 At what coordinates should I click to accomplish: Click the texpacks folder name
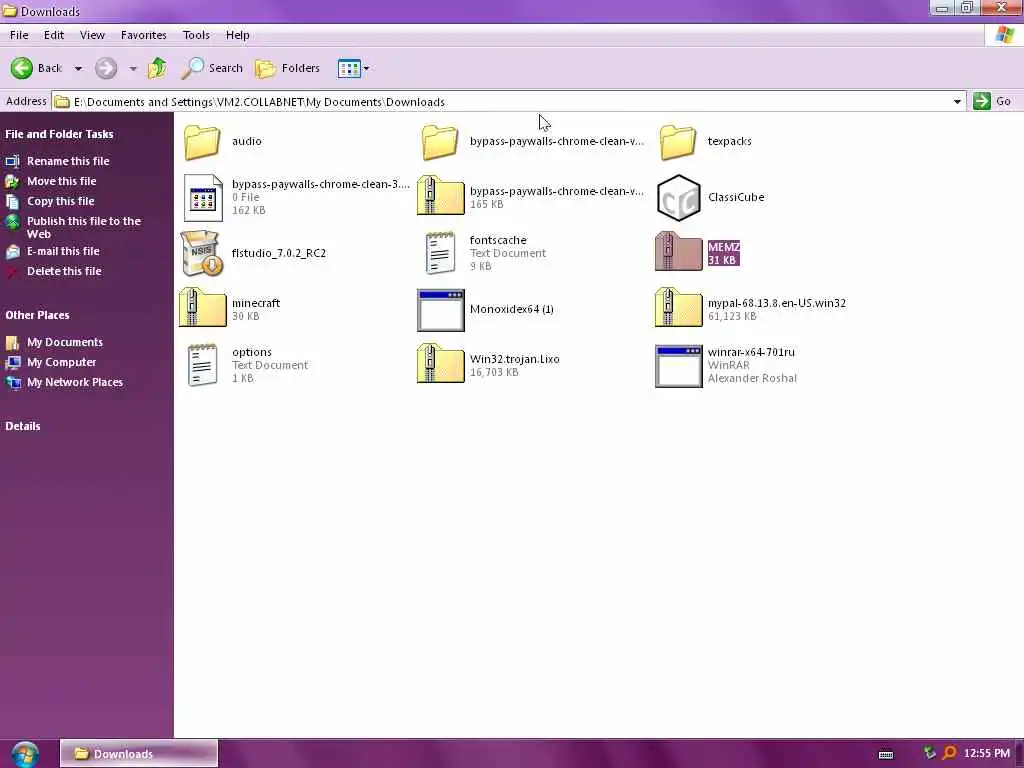[729, 141]
